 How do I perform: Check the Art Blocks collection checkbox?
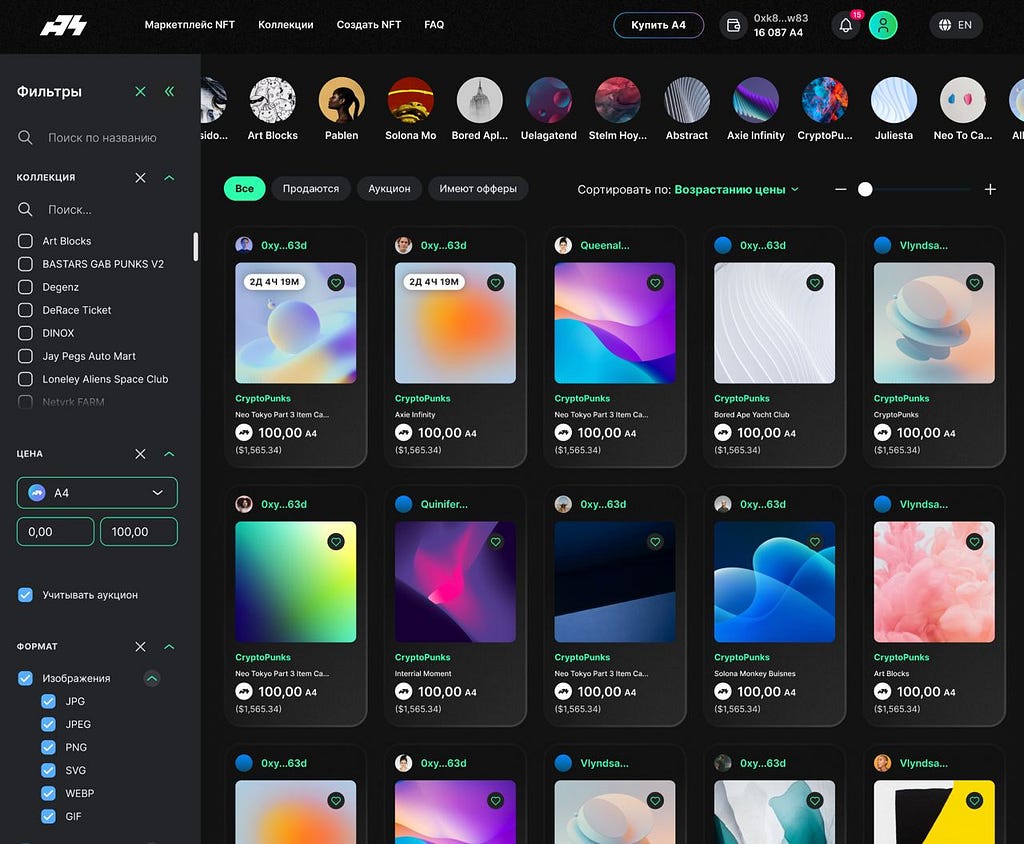tap(25, 241)
